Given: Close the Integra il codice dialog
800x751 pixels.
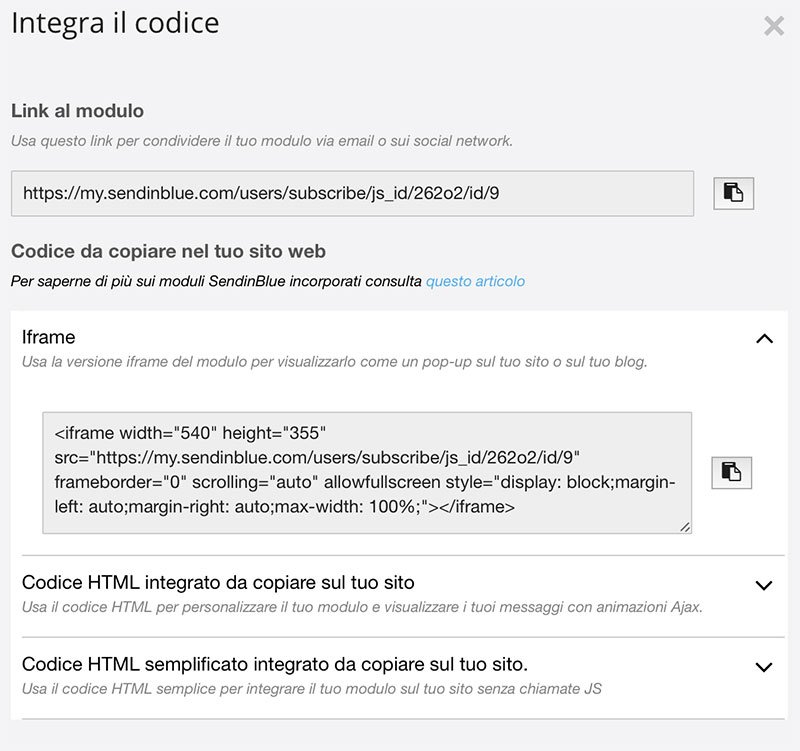Looking at the screenshot, I should point(773,26).
